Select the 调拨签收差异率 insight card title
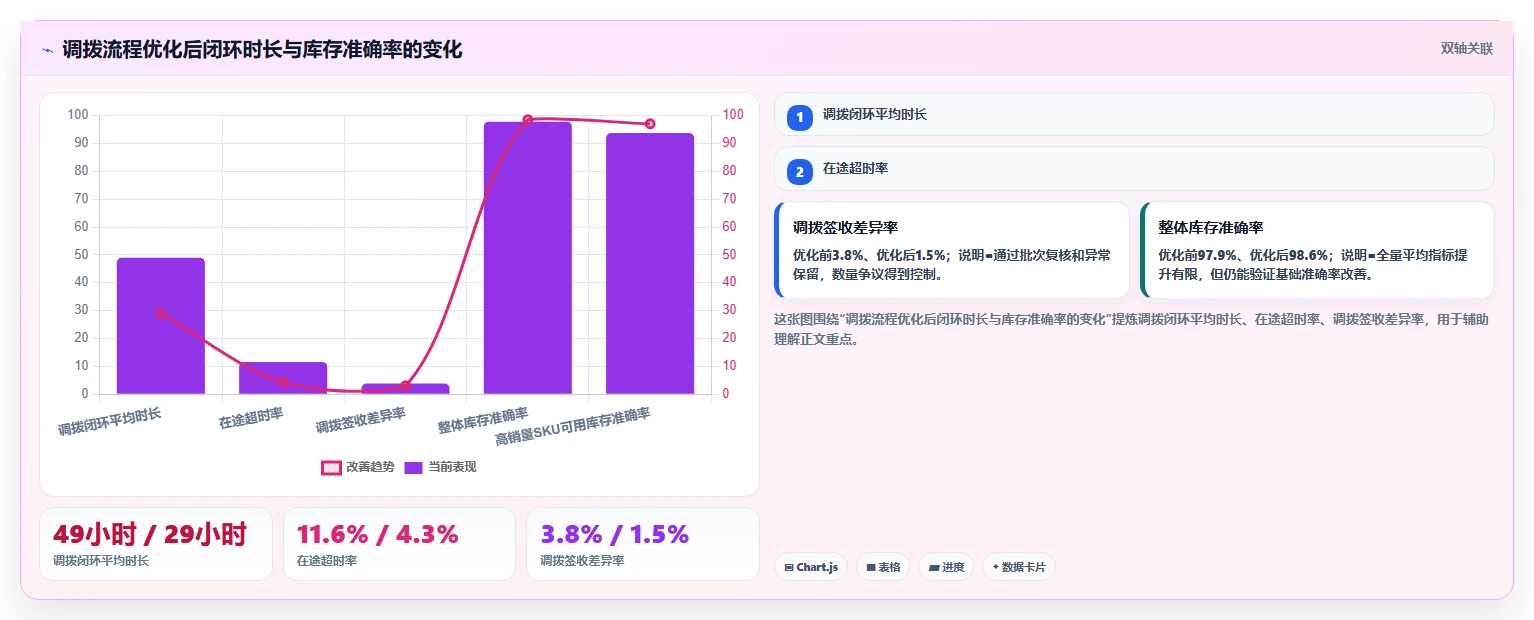 845,228
